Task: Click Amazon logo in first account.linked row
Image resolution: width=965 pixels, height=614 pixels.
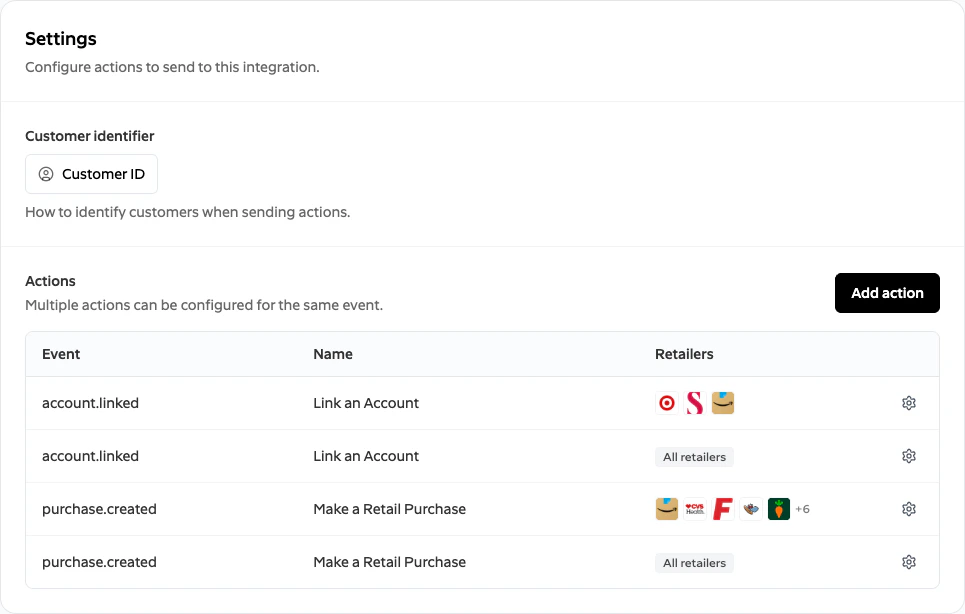Action: (x=723, y=403)
